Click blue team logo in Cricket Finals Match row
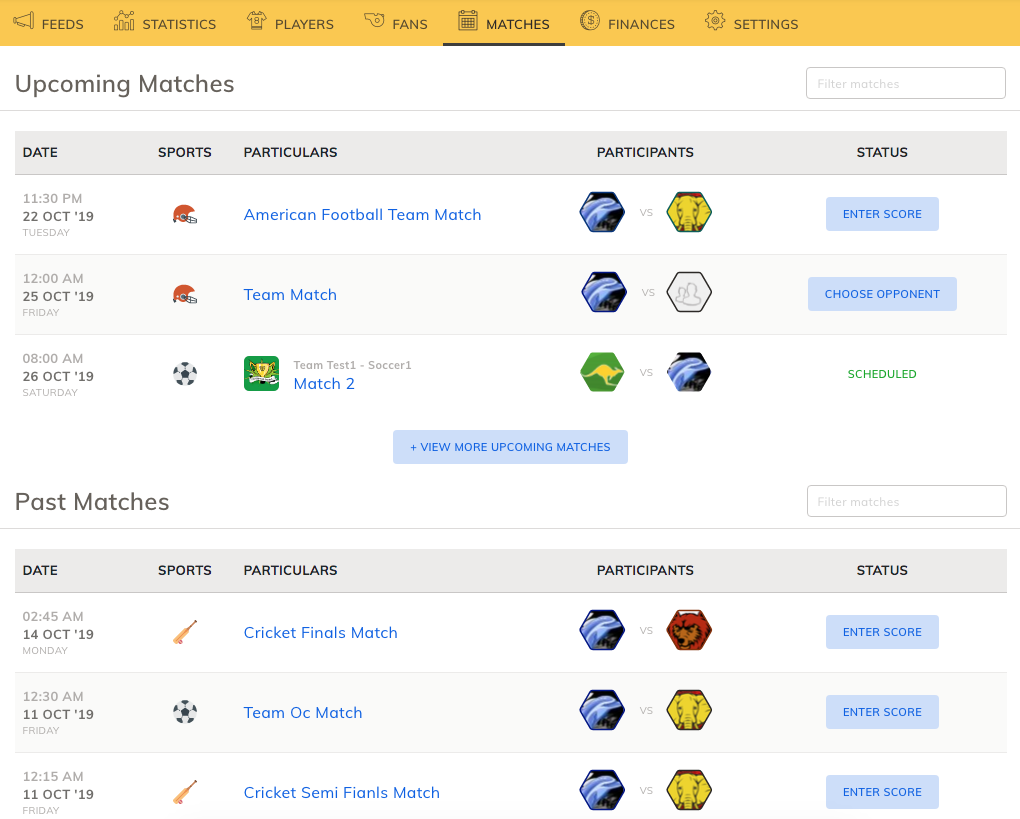The width and height of the screenshot is (1020, 819). point(602,630)
